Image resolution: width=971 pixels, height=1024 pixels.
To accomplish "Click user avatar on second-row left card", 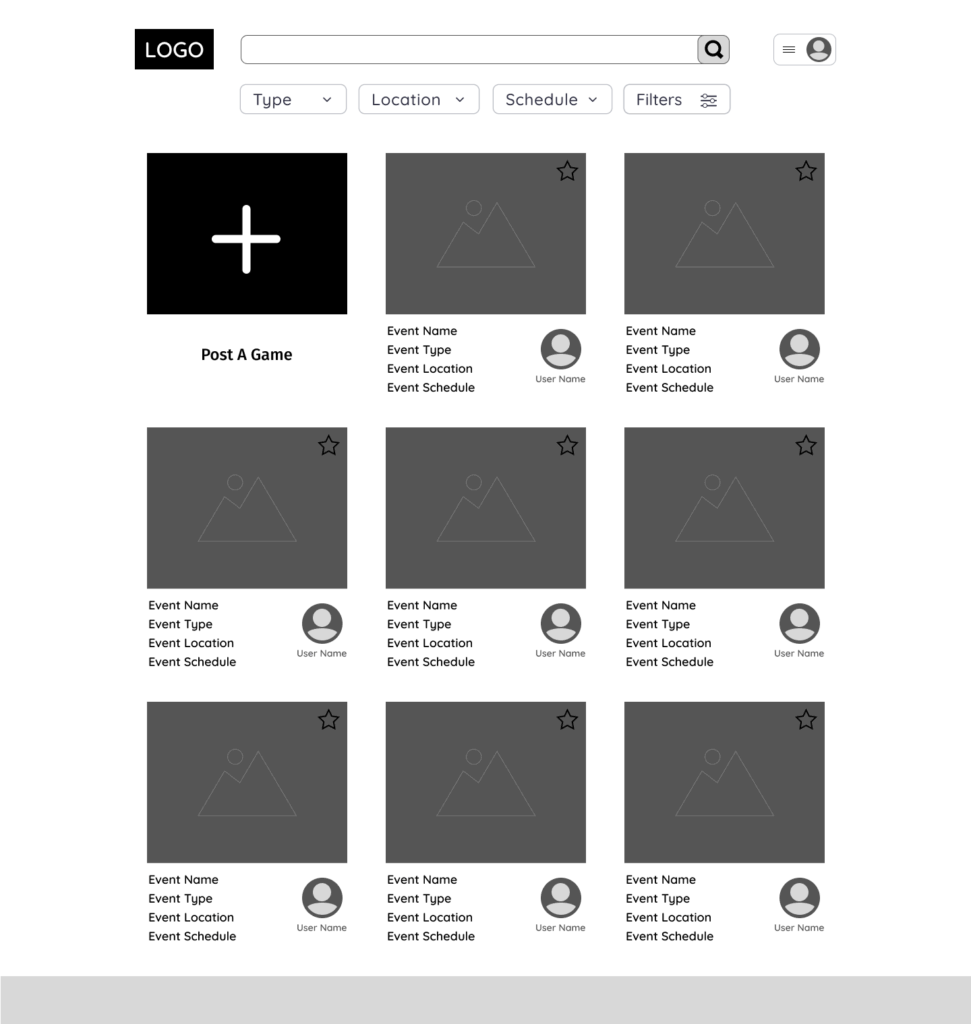I will [x=322, y=624].
